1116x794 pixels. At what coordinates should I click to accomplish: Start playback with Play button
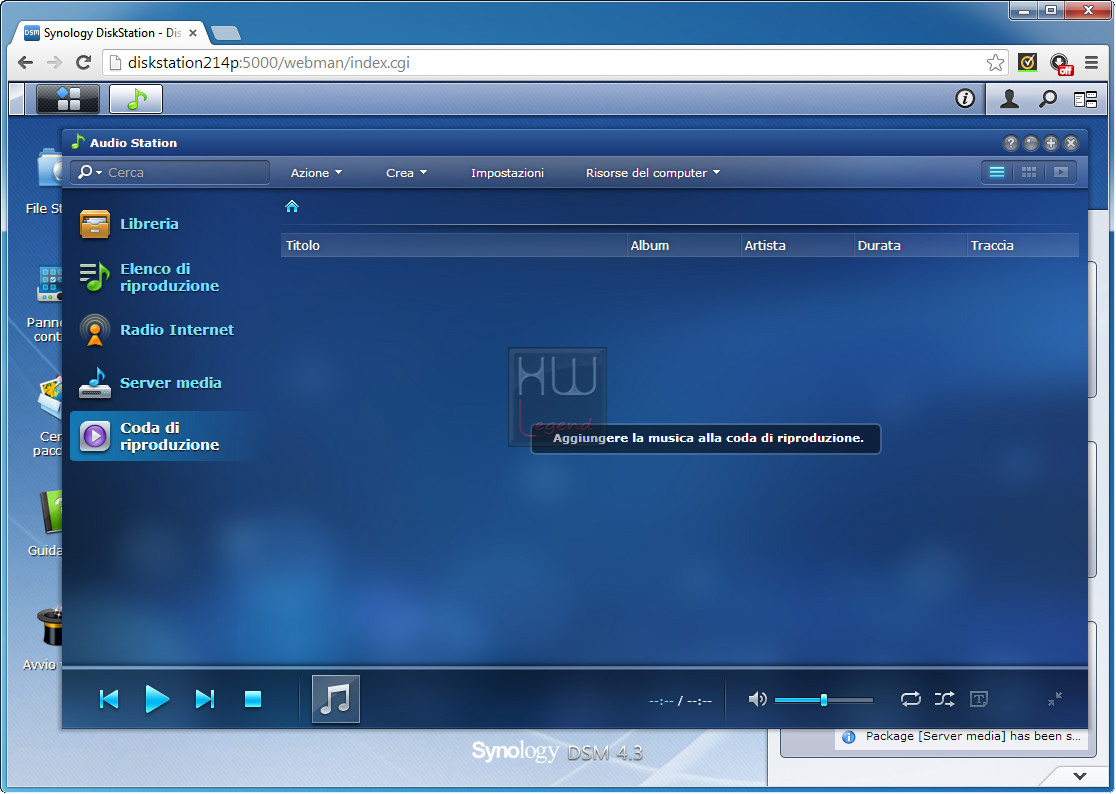[157, 699]
